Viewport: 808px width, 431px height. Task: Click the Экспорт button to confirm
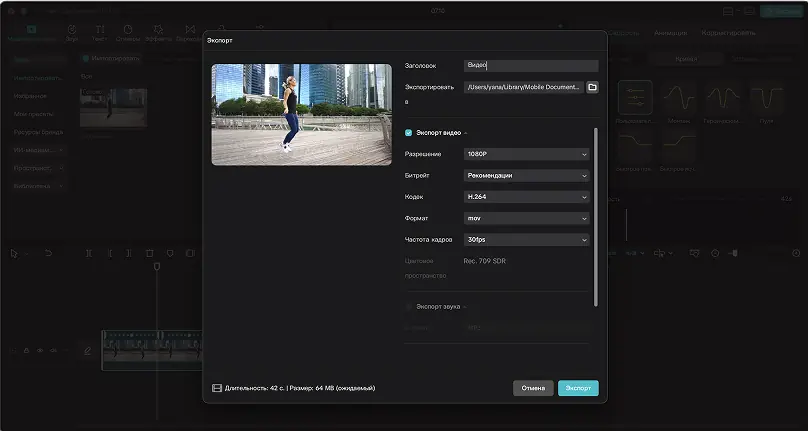pyautogui.click(x=578, y=388)
